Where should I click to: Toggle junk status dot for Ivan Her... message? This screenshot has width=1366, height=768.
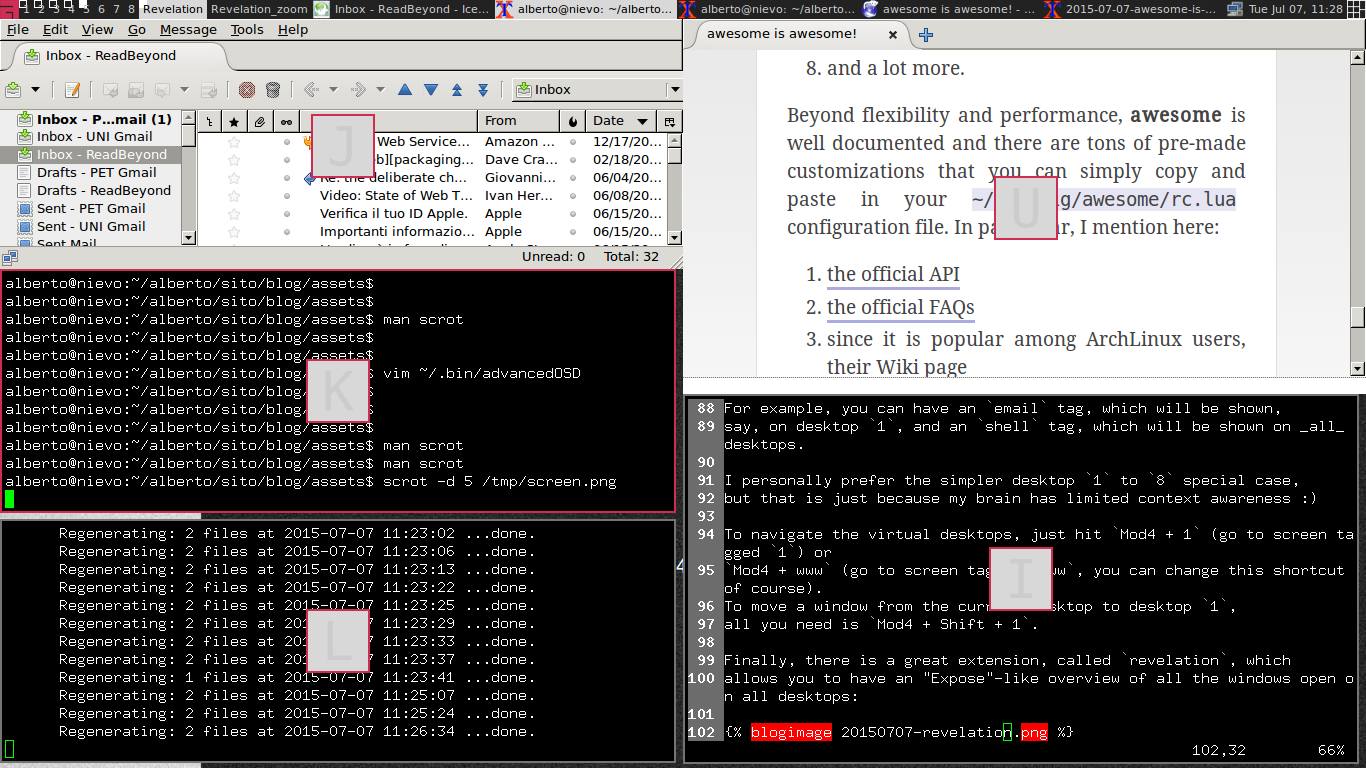pos(573,196)
